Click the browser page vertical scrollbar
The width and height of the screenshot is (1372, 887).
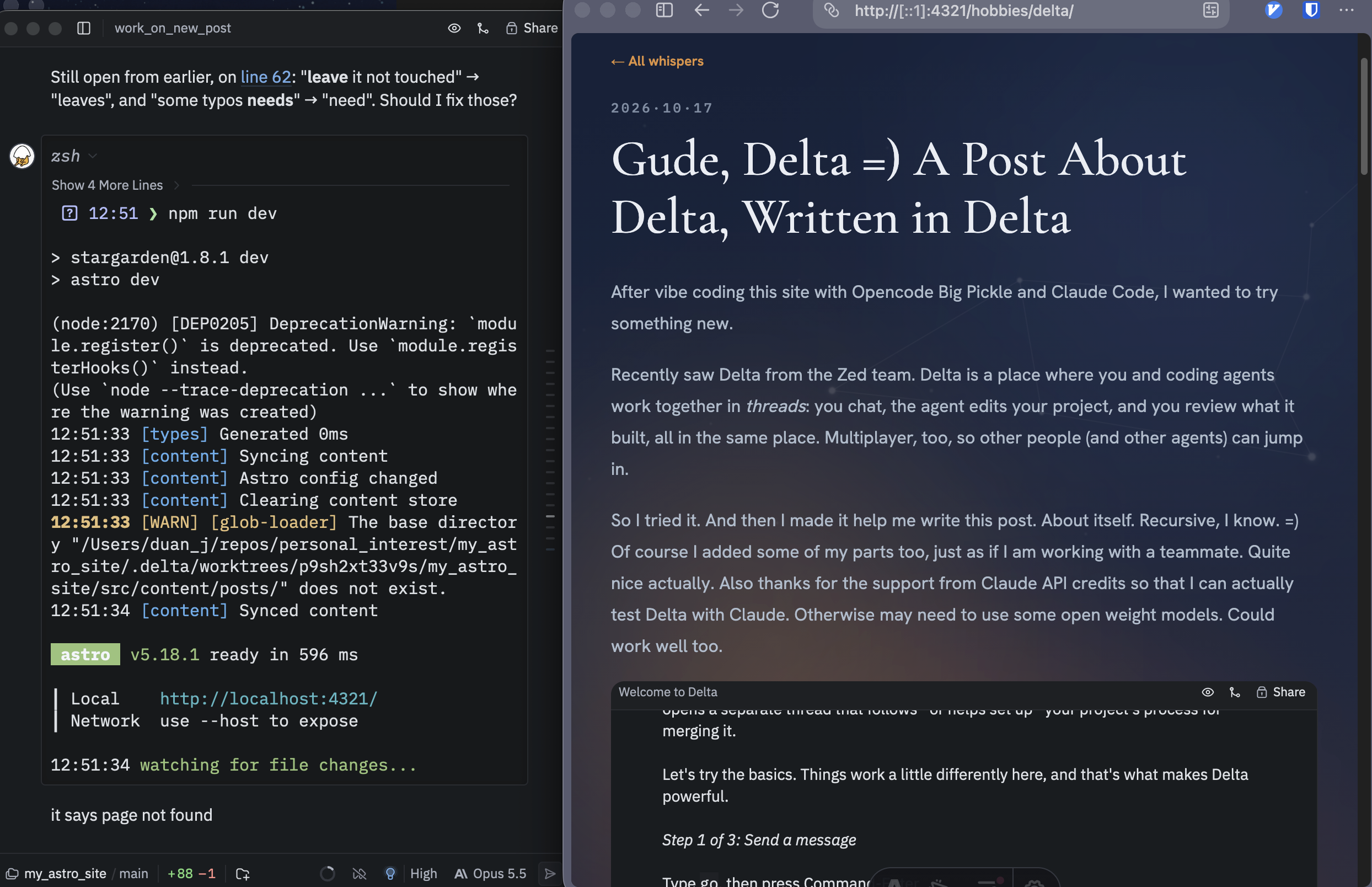pyautogui.click(x=1363, y=115)
